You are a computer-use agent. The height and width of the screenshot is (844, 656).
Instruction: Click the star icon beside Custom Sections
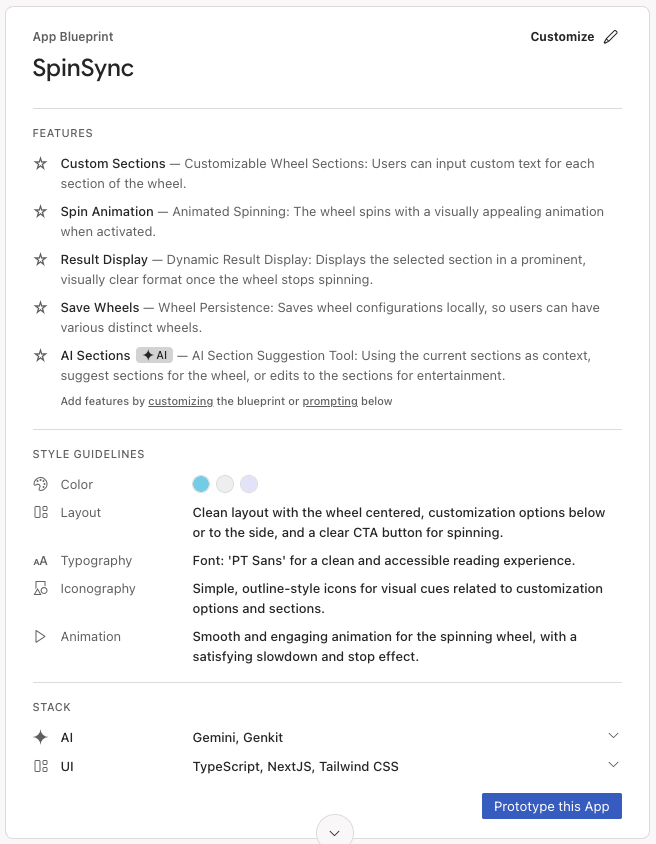click(x=40, y=163)
